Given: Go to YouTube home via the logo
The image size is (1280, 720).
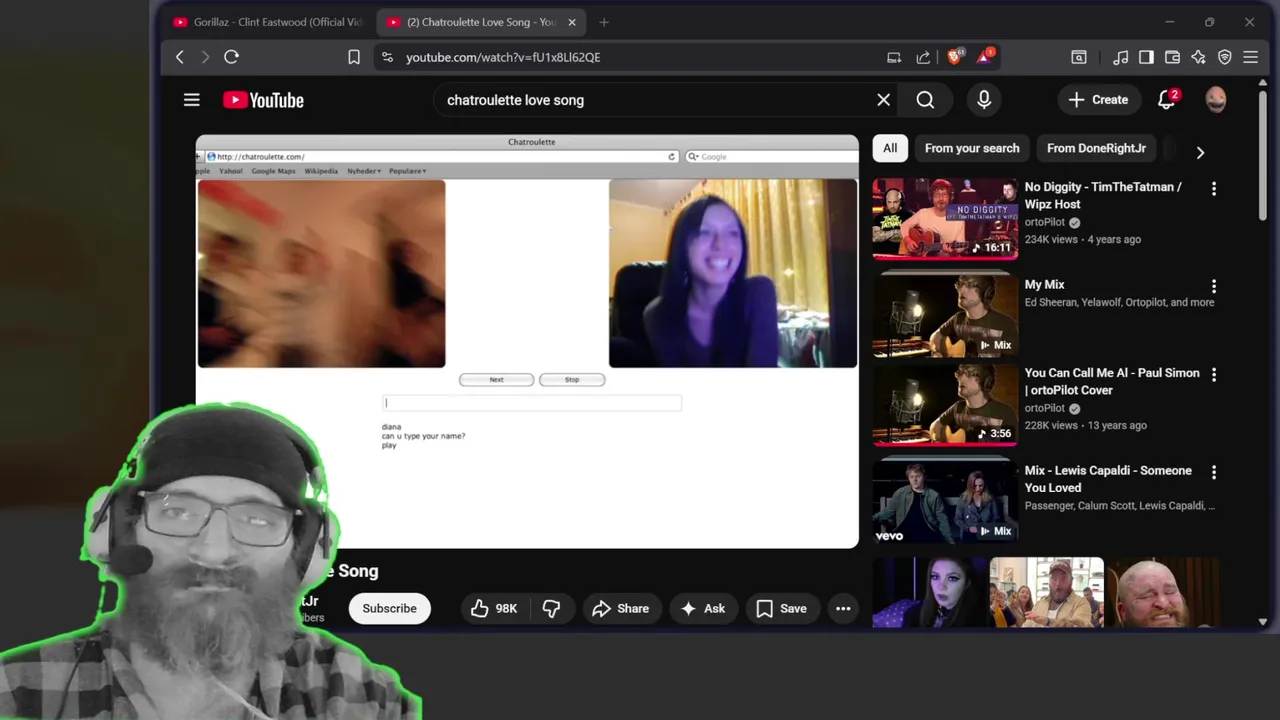Looking at the screenshot, I should pyautogui.click(x=263, y=100).
